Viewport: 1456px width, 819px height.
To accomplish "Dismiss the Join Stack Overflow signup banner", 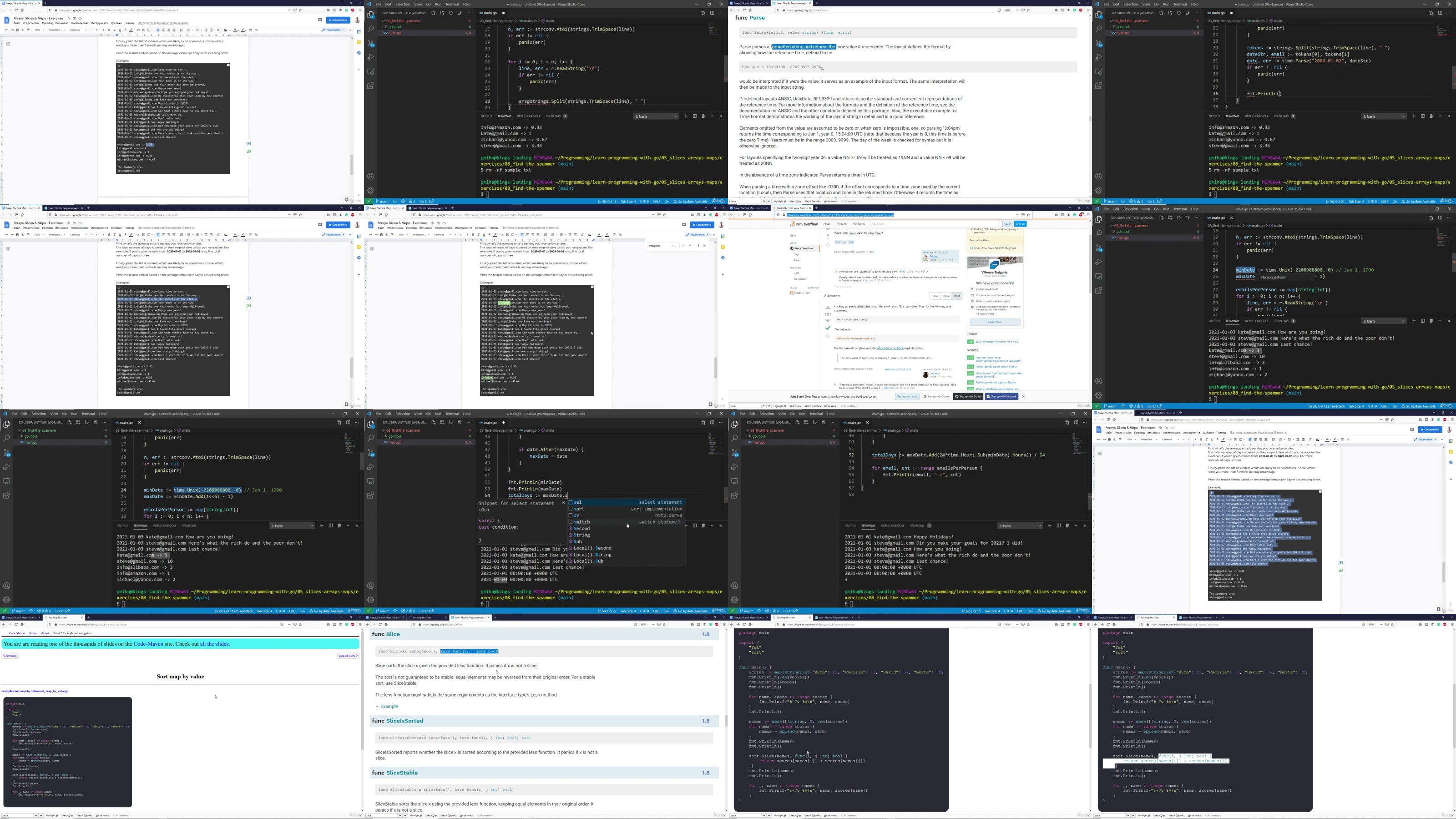I will coord(1023,396).
